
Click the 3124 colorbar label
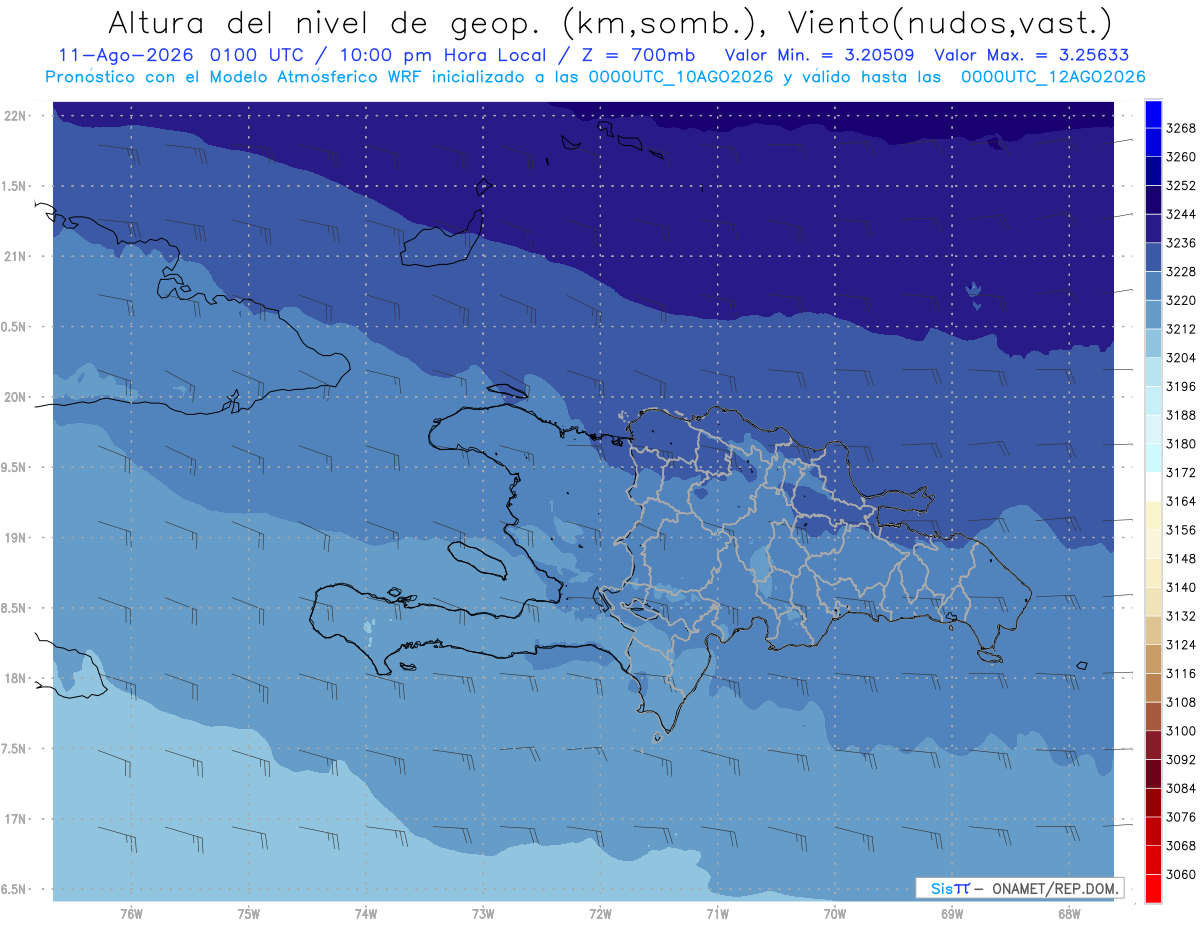coord(1181,644)
